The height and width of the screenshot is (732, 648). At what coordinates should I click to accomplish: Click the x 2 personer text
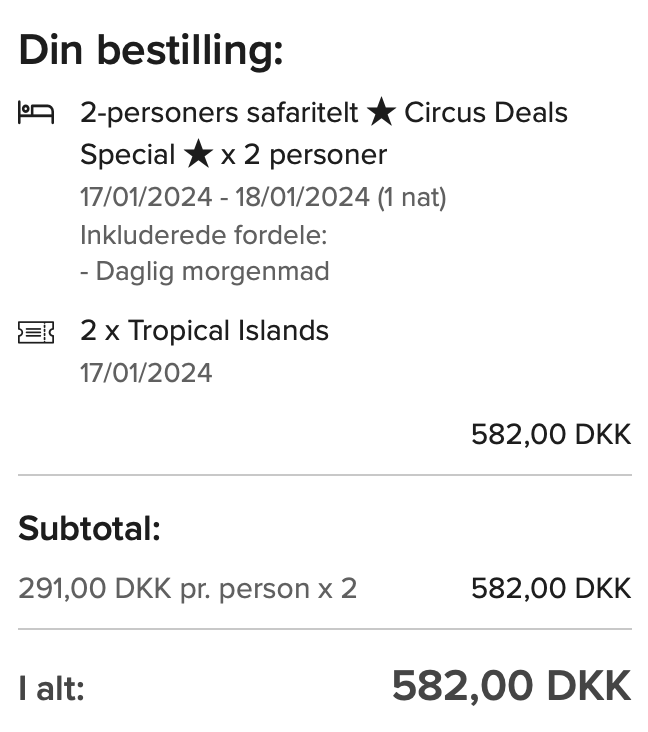click(303, 155)
